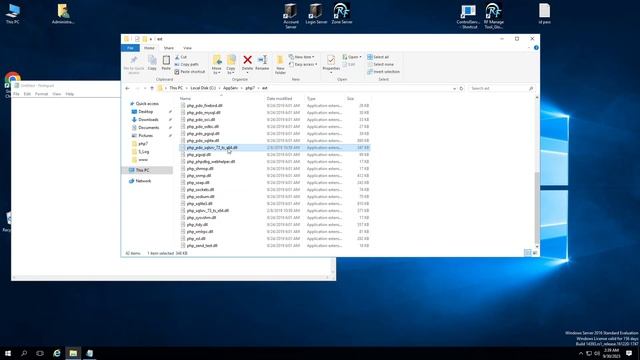This screenshot has height=360, width=640.
Task: Click the New folder icon
Action: point(280,60)
